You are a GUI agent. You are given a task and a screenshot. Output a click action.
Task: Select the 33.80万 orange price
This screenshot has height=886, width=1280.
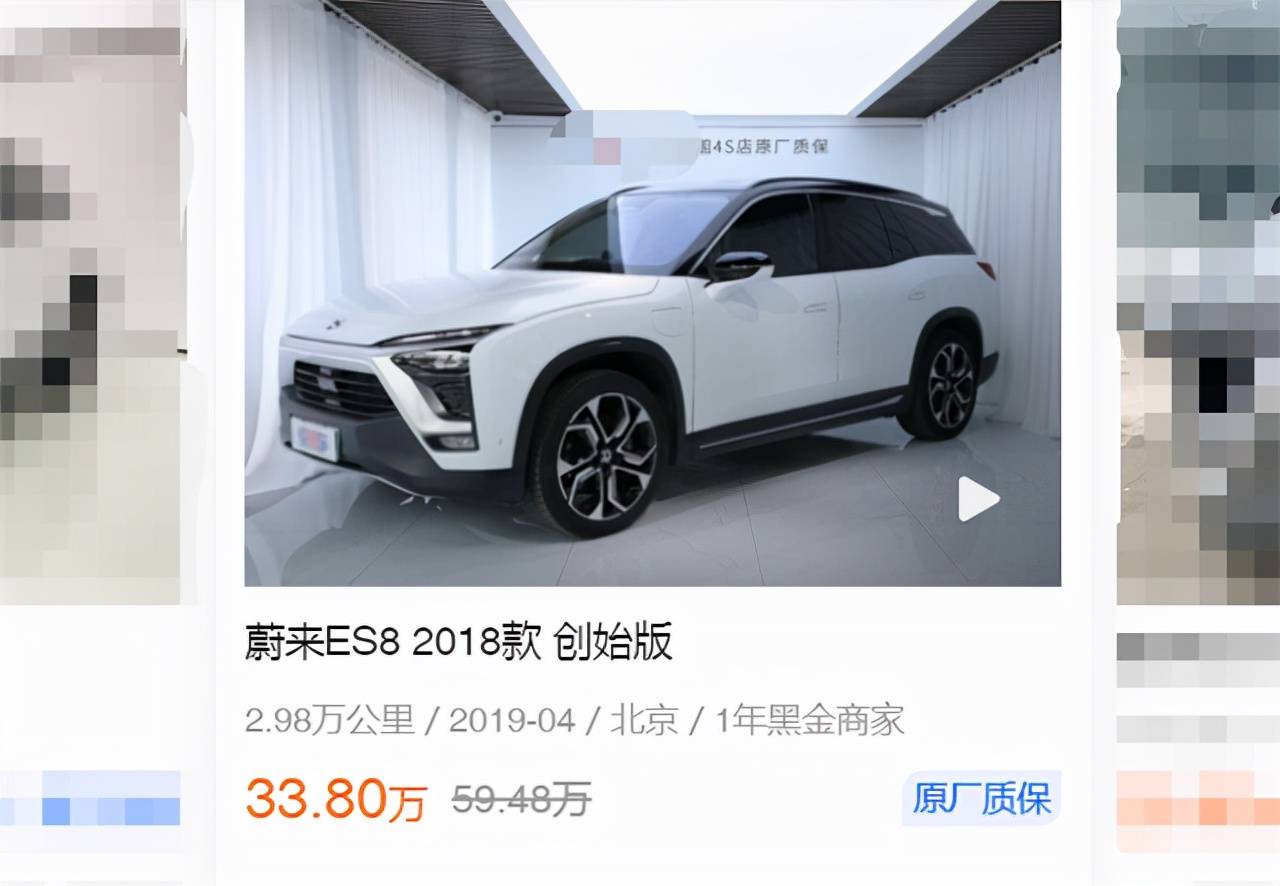[x=336, y=799]
